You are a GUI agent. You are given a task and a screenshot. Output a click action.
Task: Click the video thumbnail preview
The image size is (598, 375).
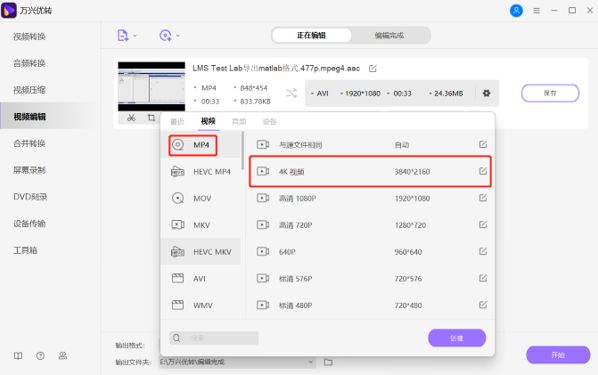pos(151,87)
